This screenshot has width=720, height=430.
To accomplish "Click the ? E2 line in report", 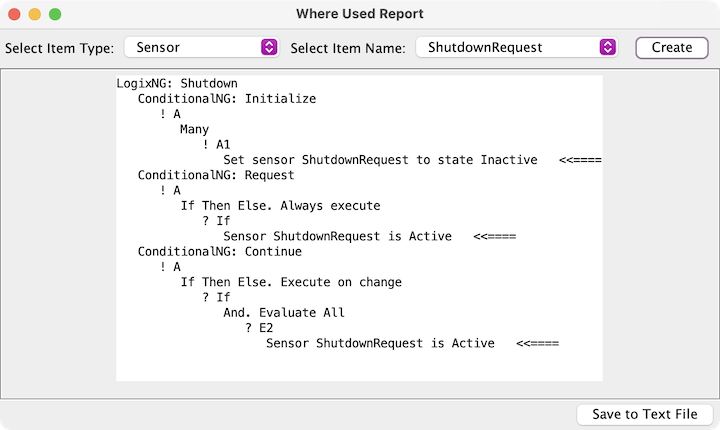I will pyautogui.click(x=259, y=328).
